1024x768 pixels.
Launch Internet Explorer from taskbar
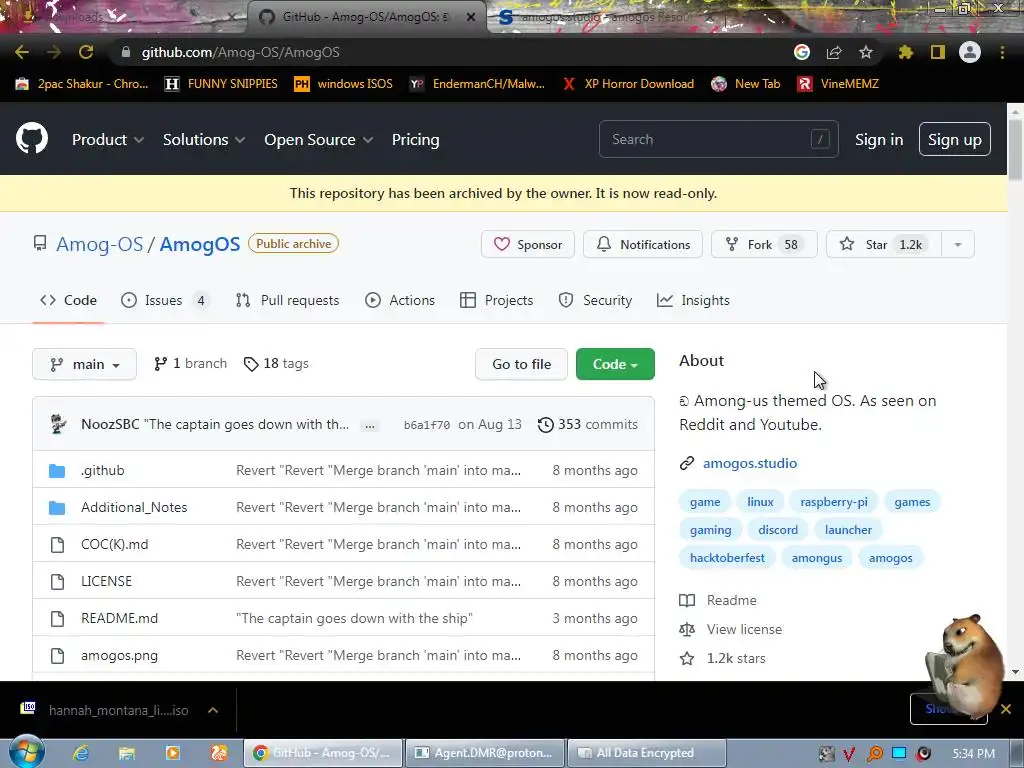point(81,753)
